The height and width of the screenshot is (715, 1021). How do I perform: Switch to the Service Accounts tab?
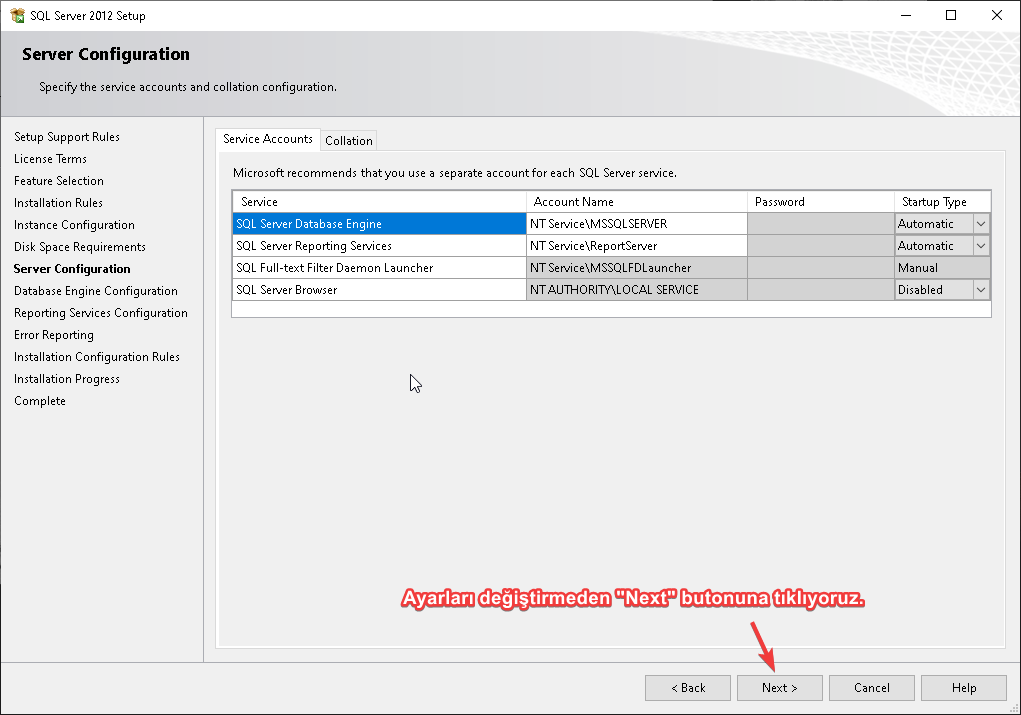pyautogui.click(x=267, y=139)
